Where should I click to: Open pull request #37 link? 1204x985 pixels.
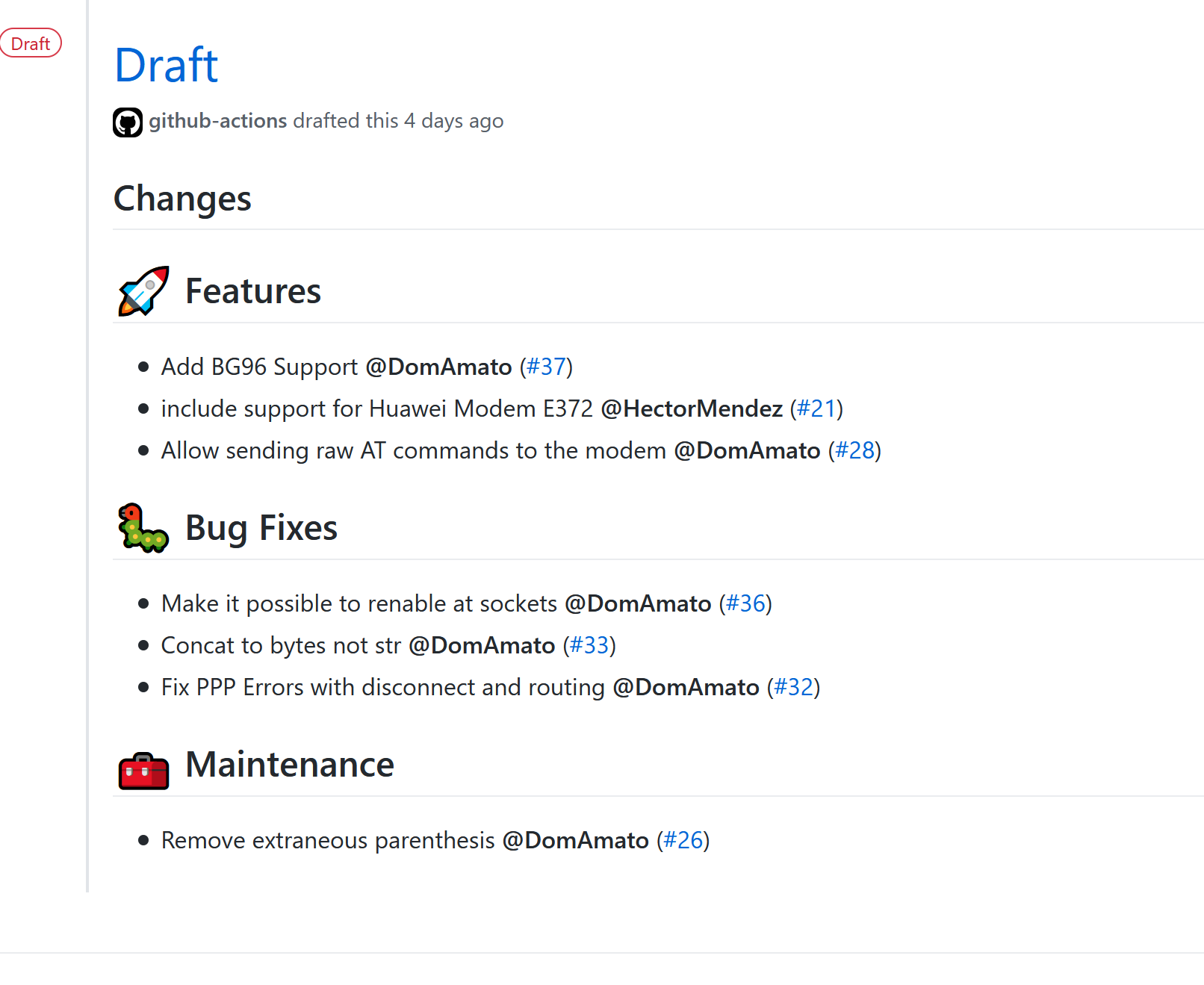(546, 367)
